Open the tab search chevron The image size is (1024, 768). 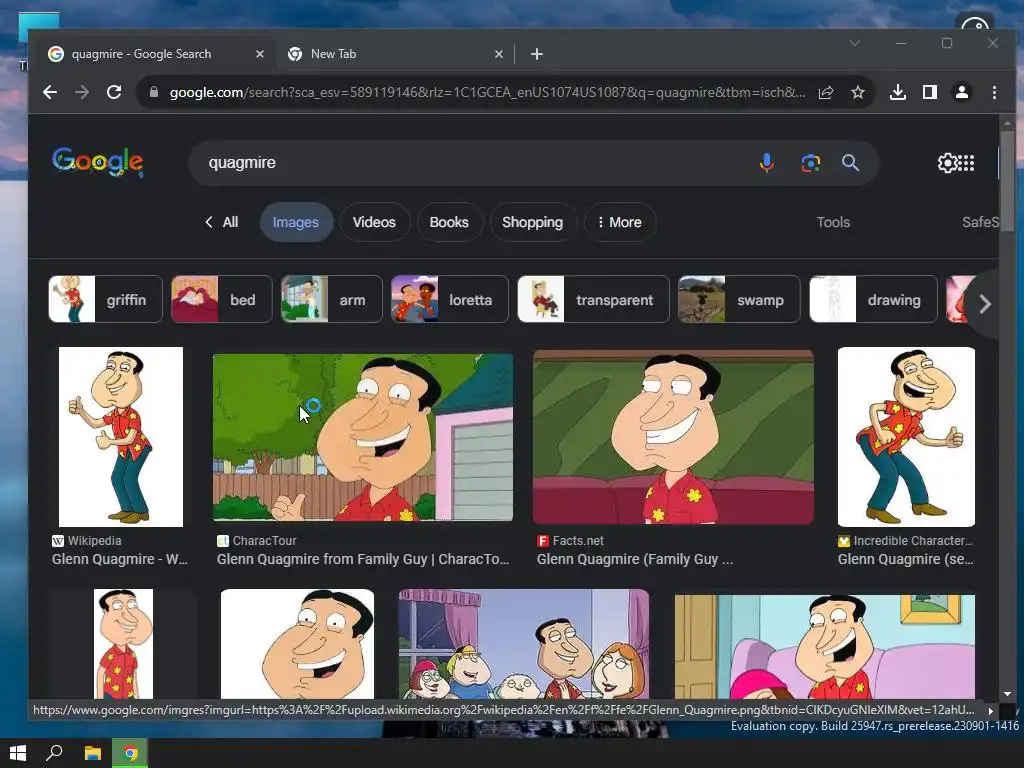(855, 43)
